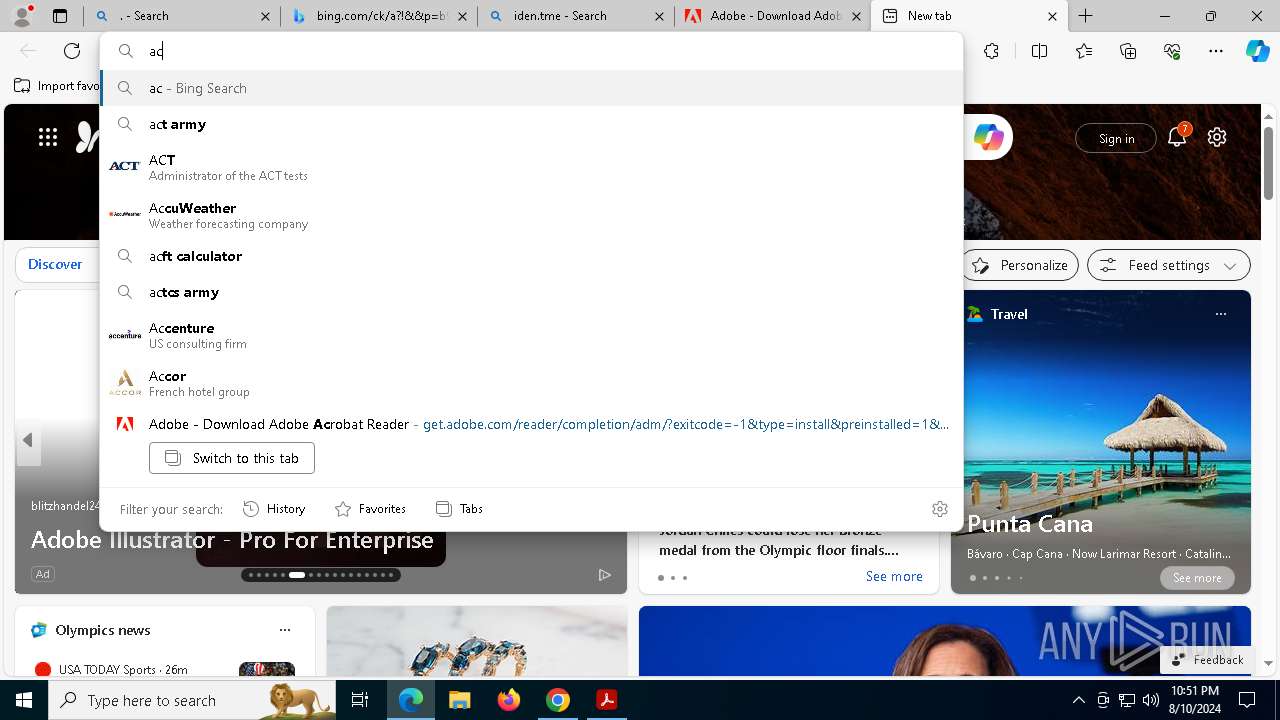The width and height of the screenshot is (1280, 720).
Task: Open Browser essentials heart icon
Action: pos(1172,51)
